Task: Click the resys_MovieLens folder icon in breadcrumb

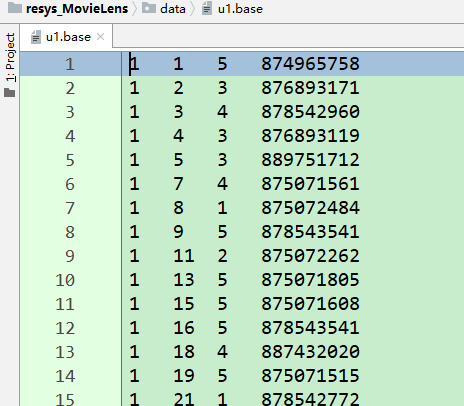Action: tap(15, 8)
